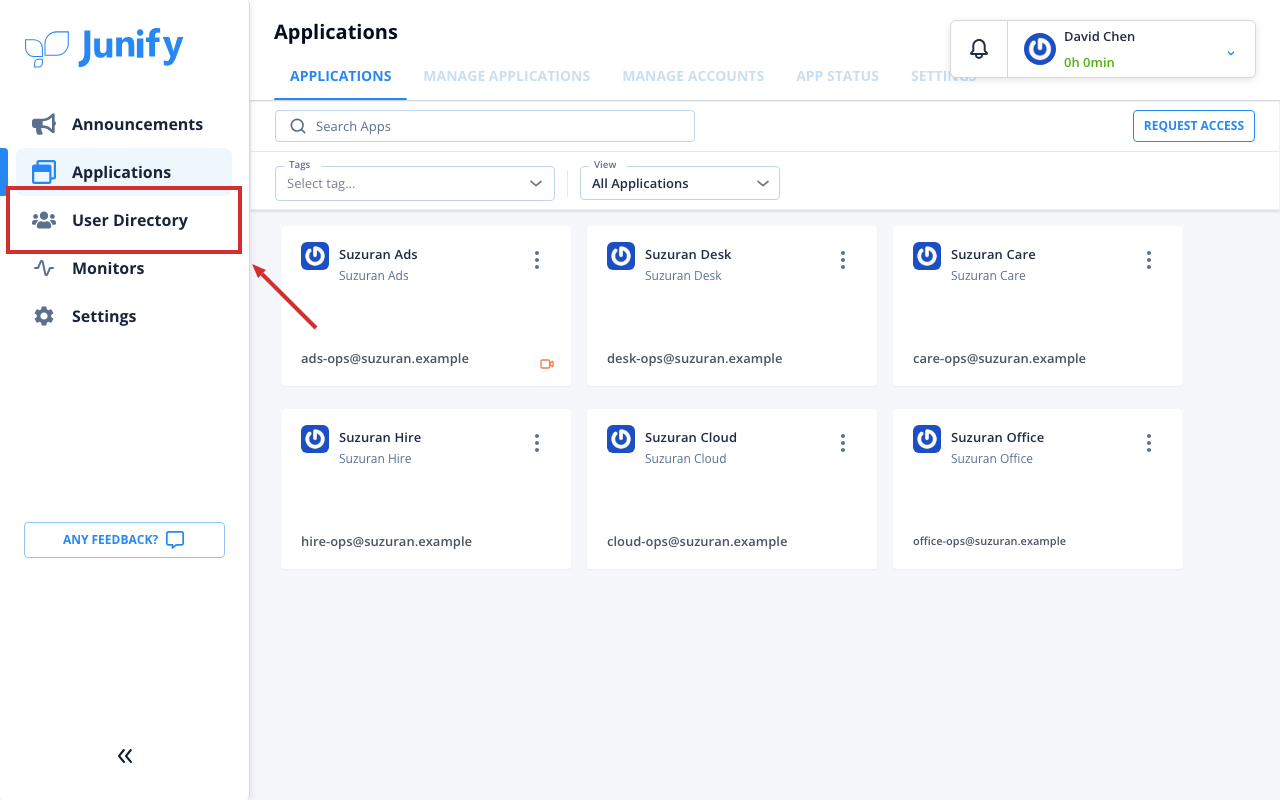Viewport: 1280px width, 800px height.
Task: Click office-ops@suzuran.example email
Action: (989, 541)
